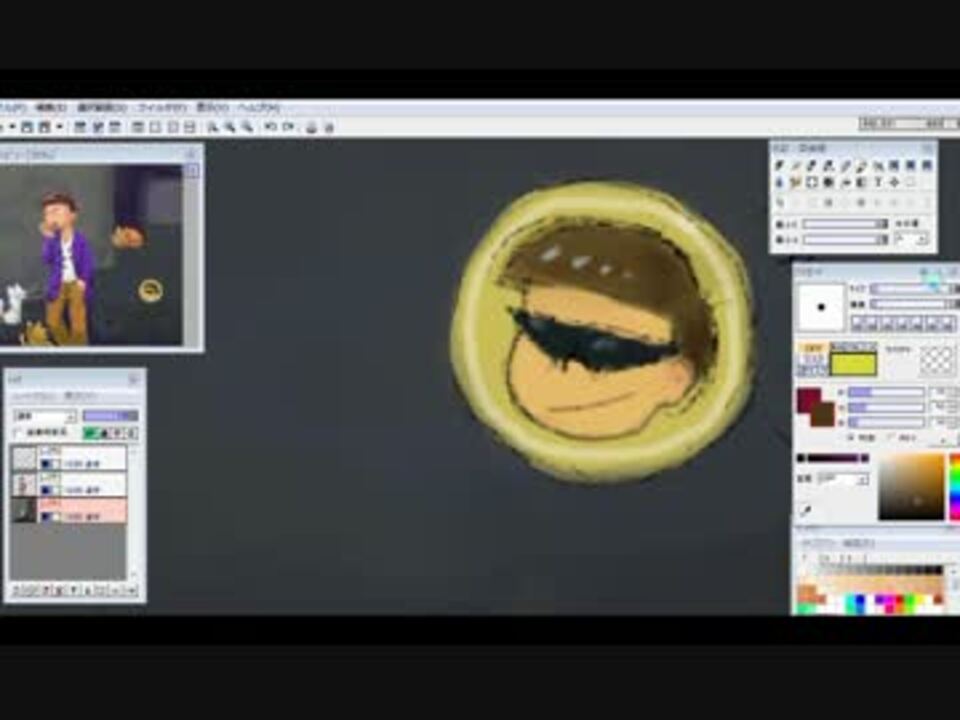Select the first pen tool in the tool panel
Screen dimensions: 960x720
pyautogui.click(x=780, y=165)
